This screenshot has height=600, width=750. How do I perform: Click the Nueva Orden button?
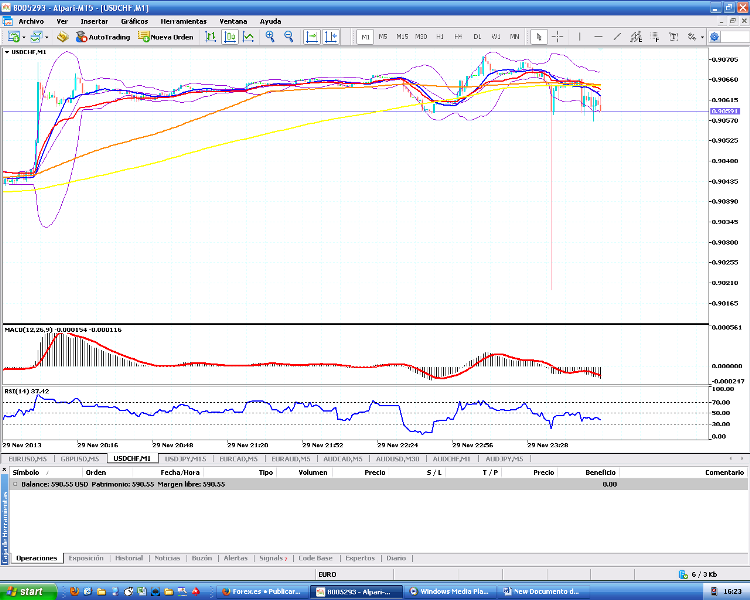(x=166, y=37)
